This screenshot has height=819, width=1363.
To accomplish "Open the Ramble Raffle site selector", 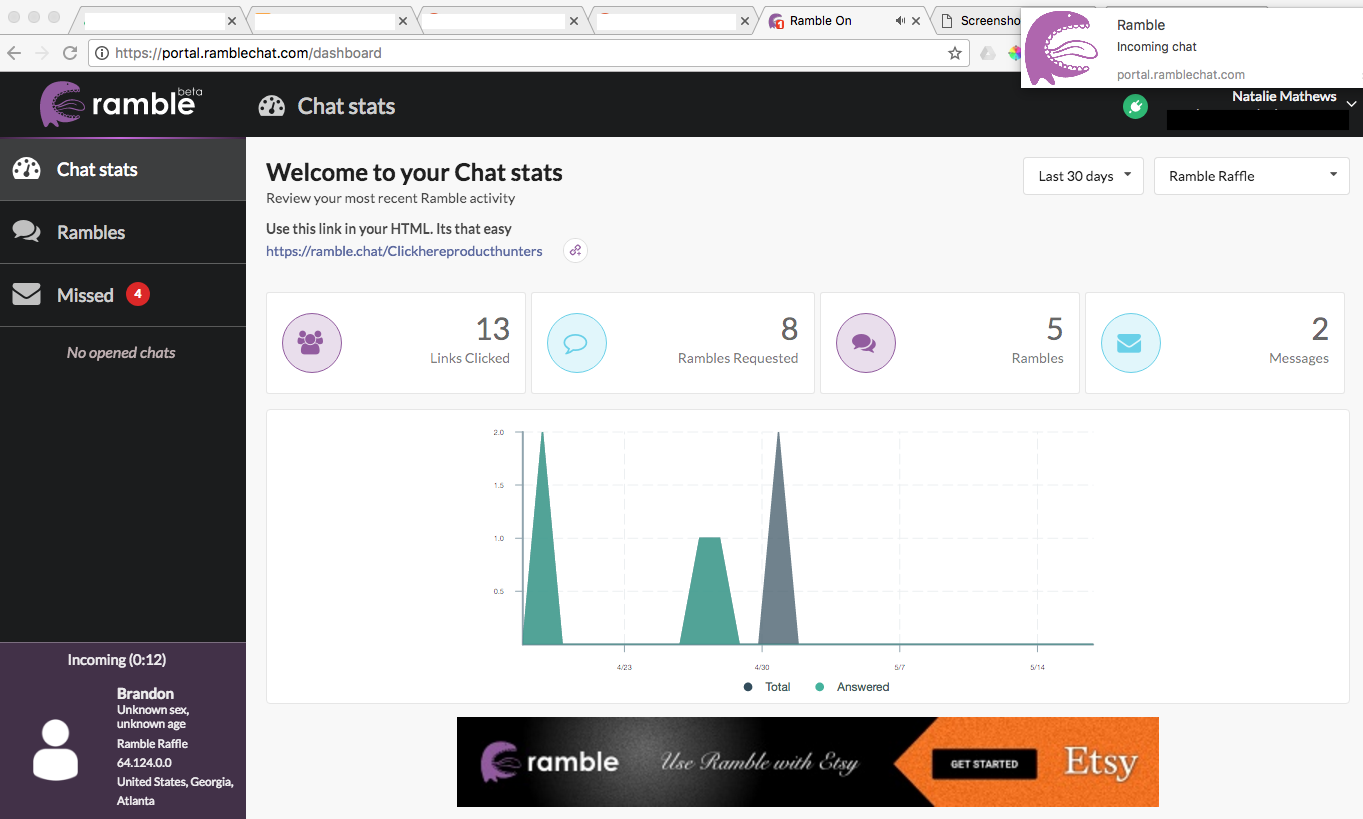I will click(1251, 176).
